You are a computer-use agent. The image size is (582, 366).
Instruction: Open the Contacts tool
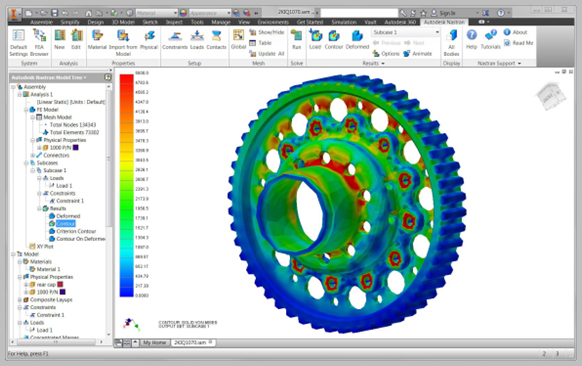tap(216, 39)
